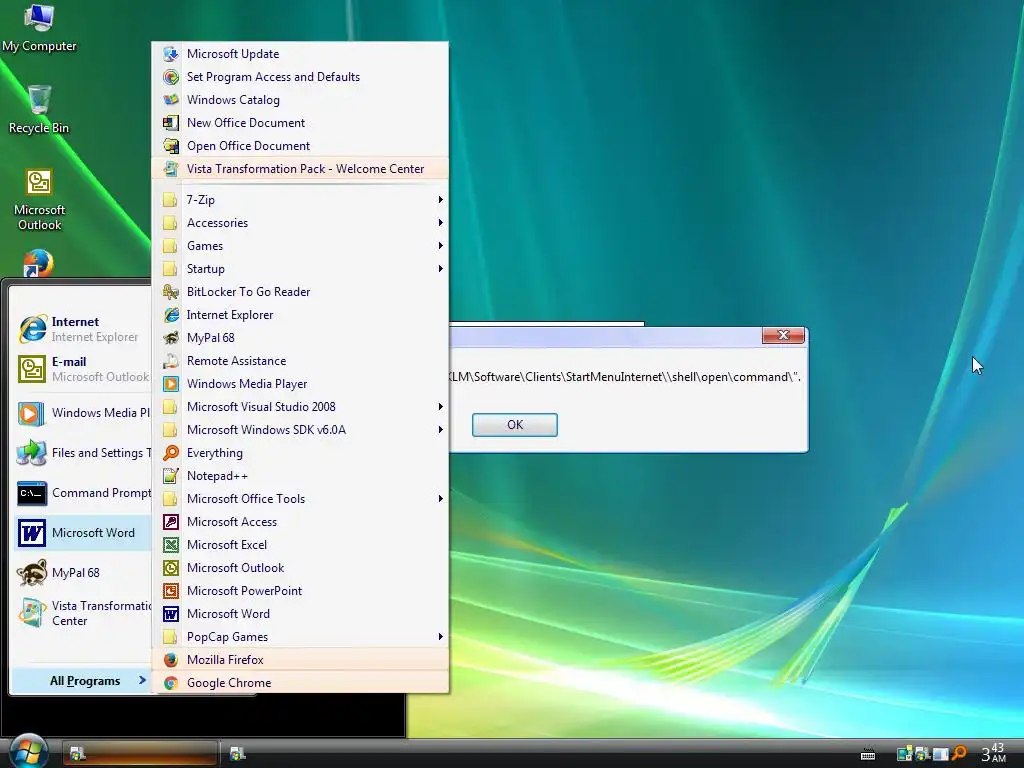Open Vista Transformation Center in recent programs

tap(82, 613)
